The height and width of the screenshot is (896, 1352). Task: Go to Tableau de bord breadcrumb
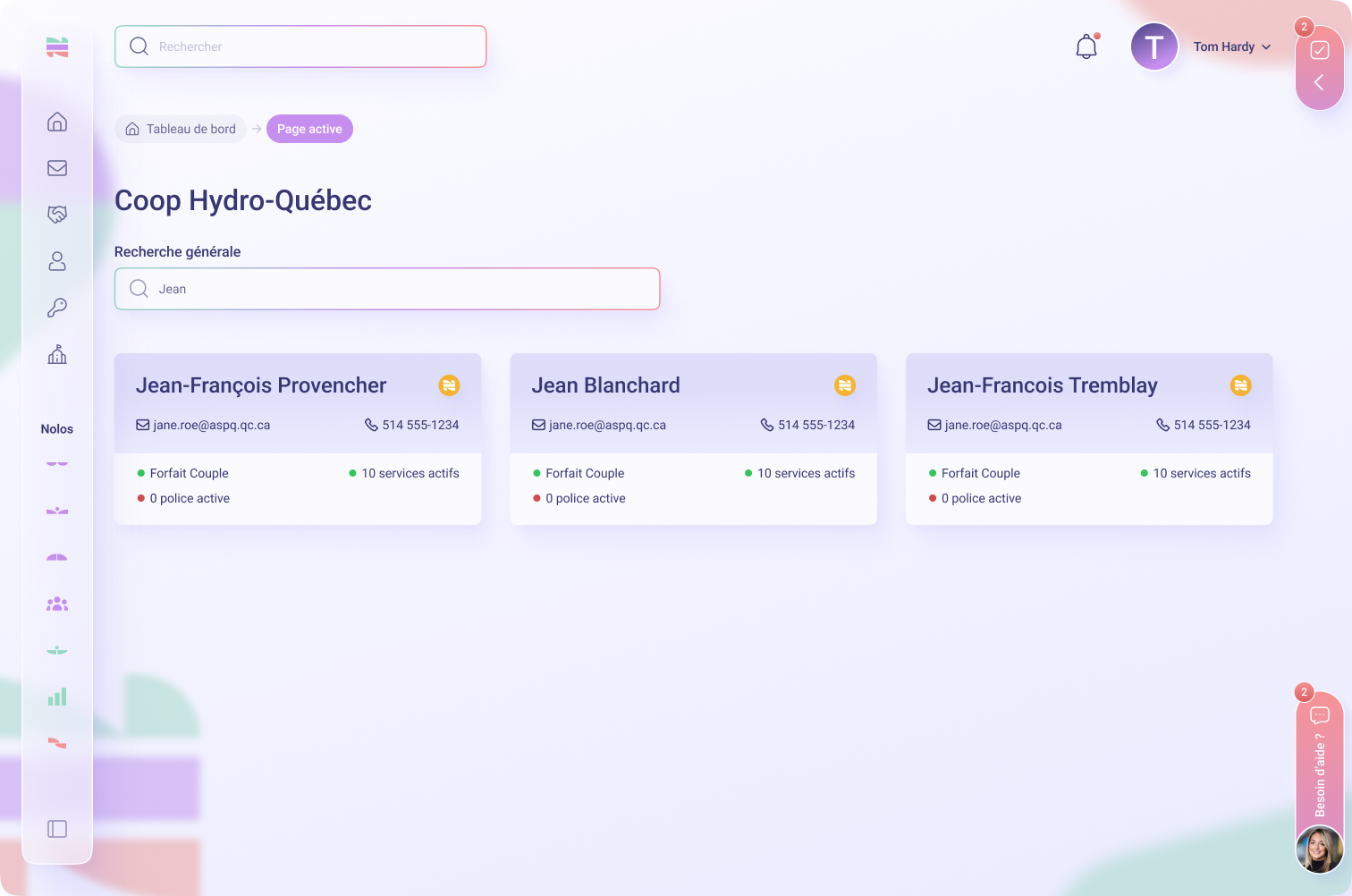181,129
